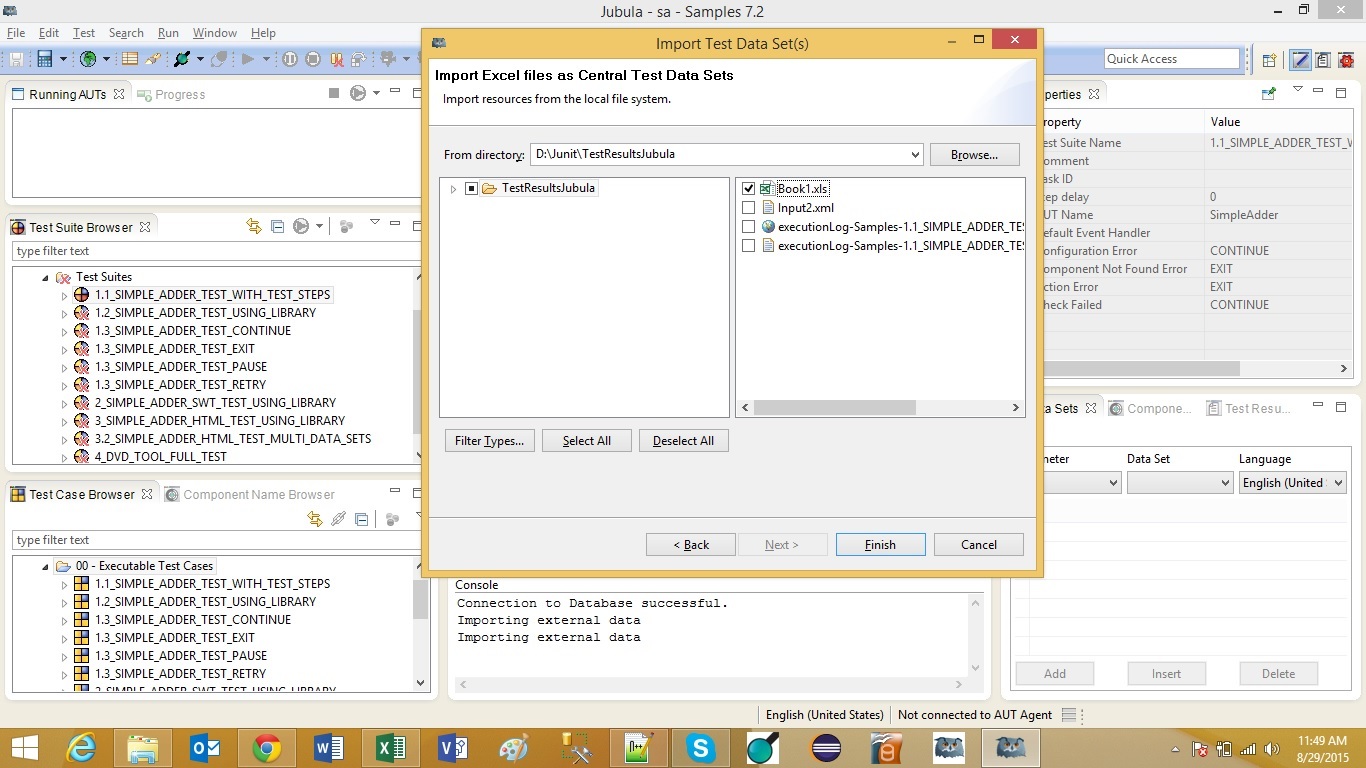Click the round pause icon in the main toolbar
The height and width of the screenshot is (768, 1366).
pyautogui.click(x=290, y=59)
